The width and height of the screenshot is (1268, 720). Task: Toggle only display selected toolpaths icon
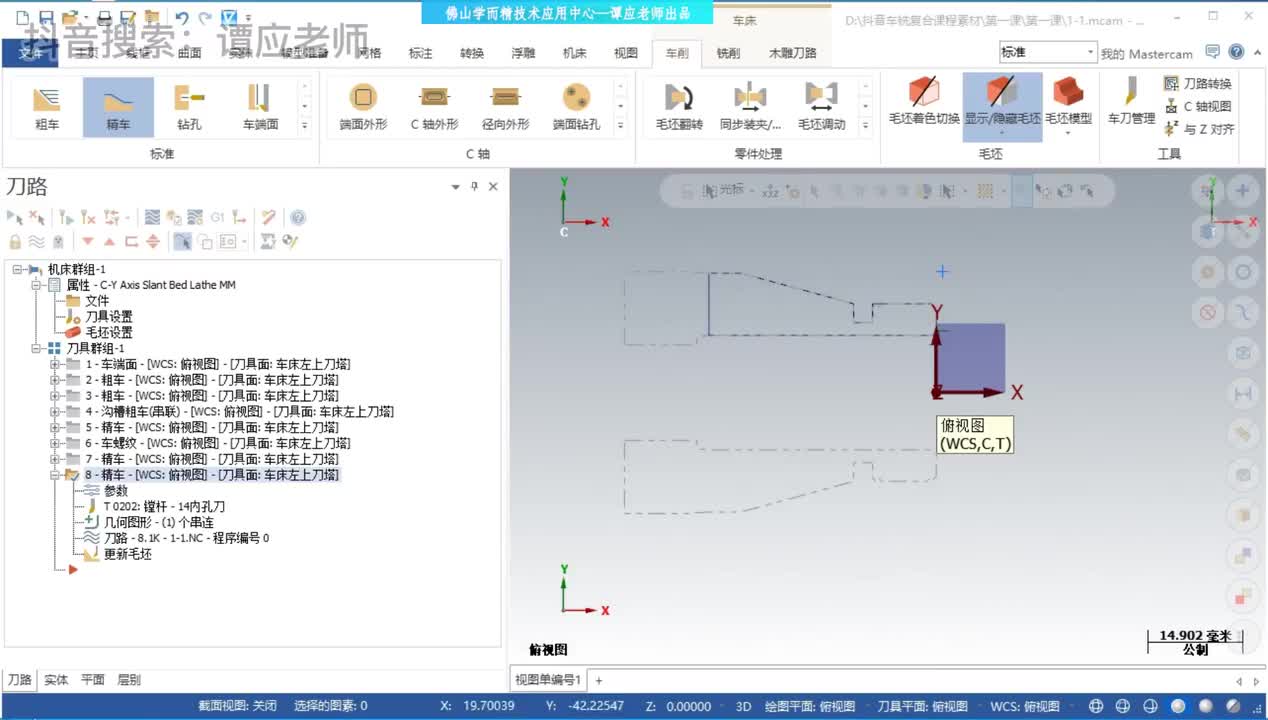(182, 241)
